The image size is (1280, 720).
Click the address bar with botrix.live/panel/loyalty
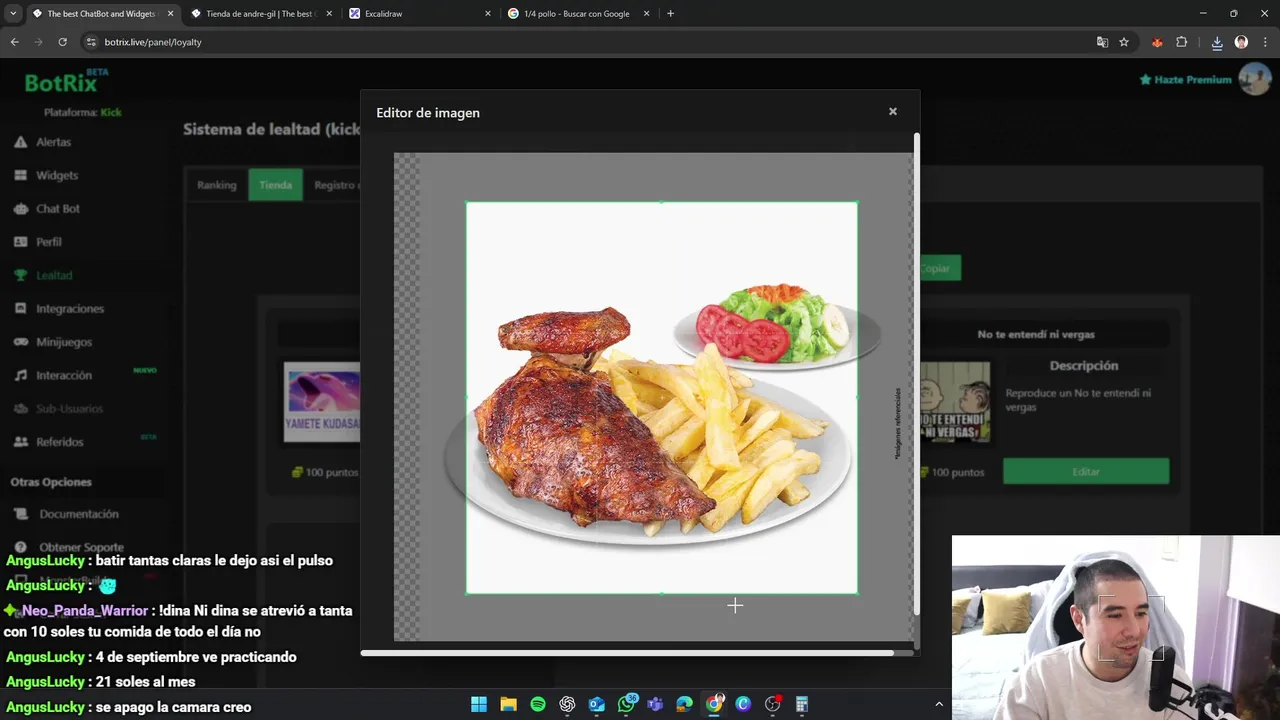coord(590,42)
